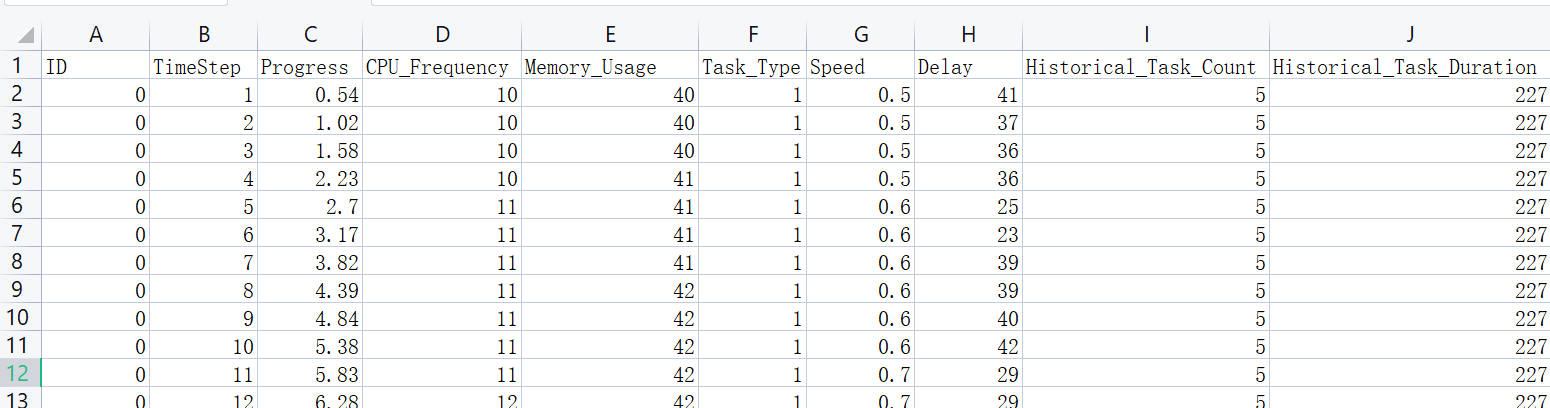1550x408 pixels.
Task: Select the Delay cell with value 25
Action: (x=968, y=206)
